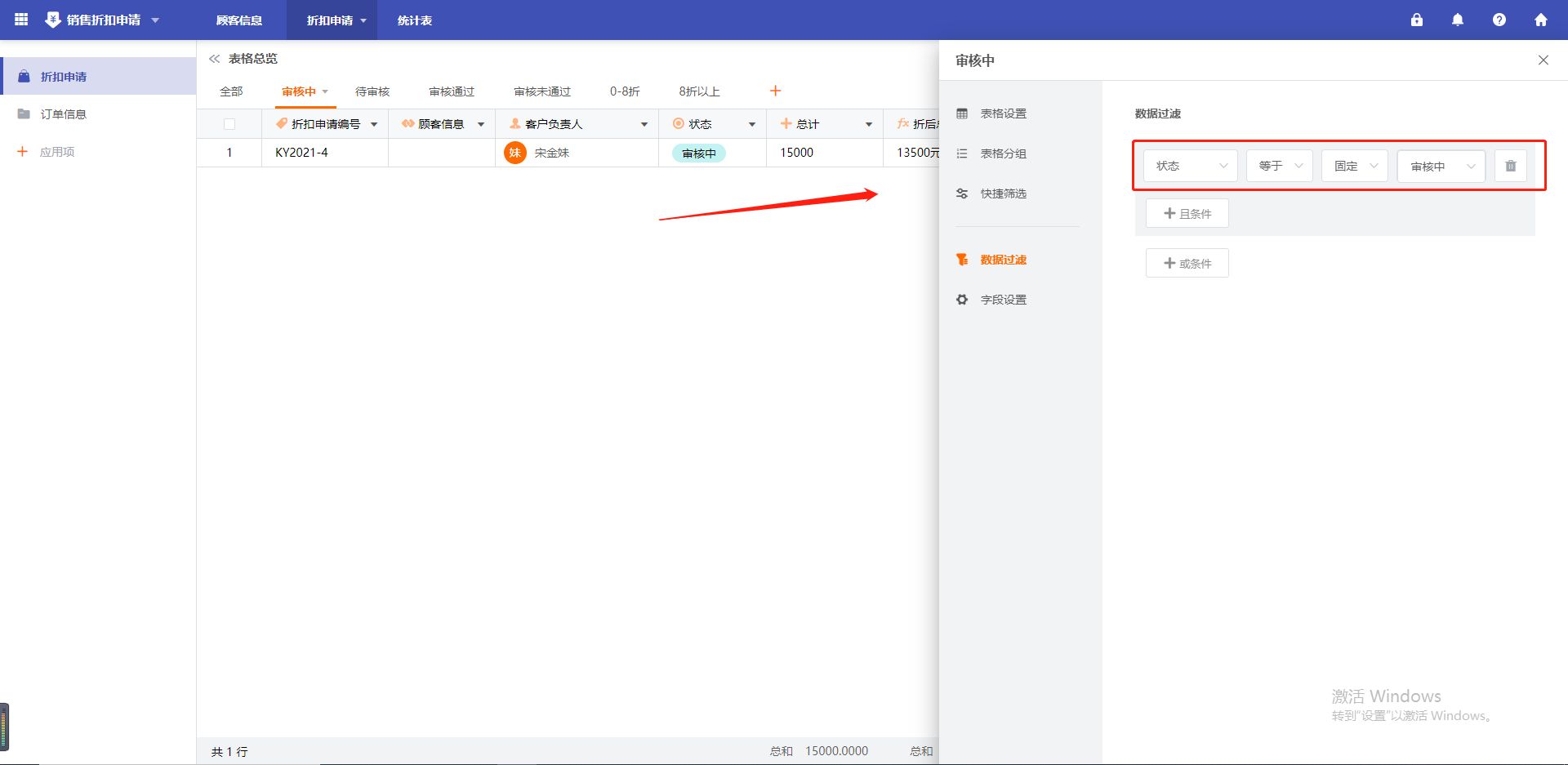Screen dimensions: 1568x765
Task: Expand the 状态 column header dropdown
Action: click(x=751, y=123)
